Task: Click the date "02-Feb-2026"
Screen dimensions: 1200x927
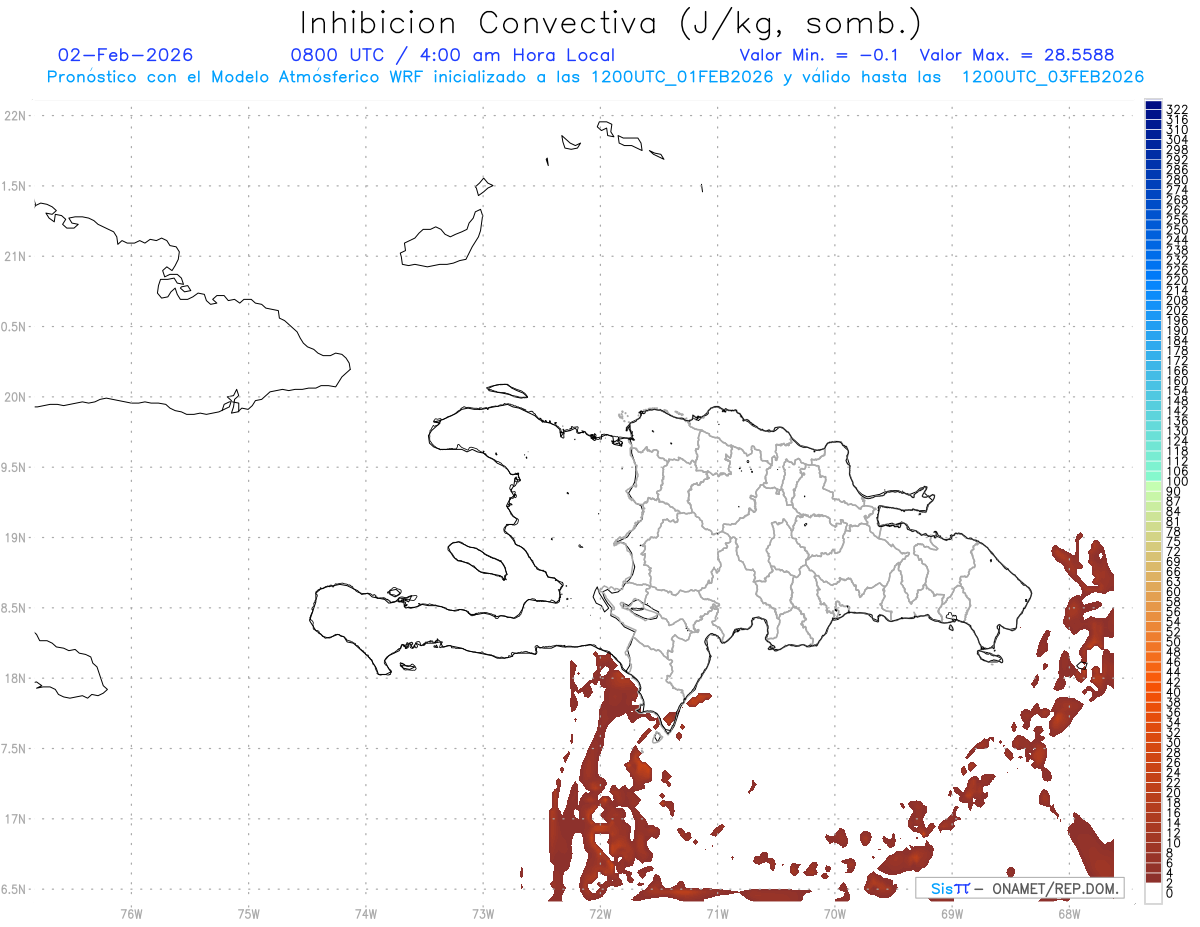Action: coord(126,55)
